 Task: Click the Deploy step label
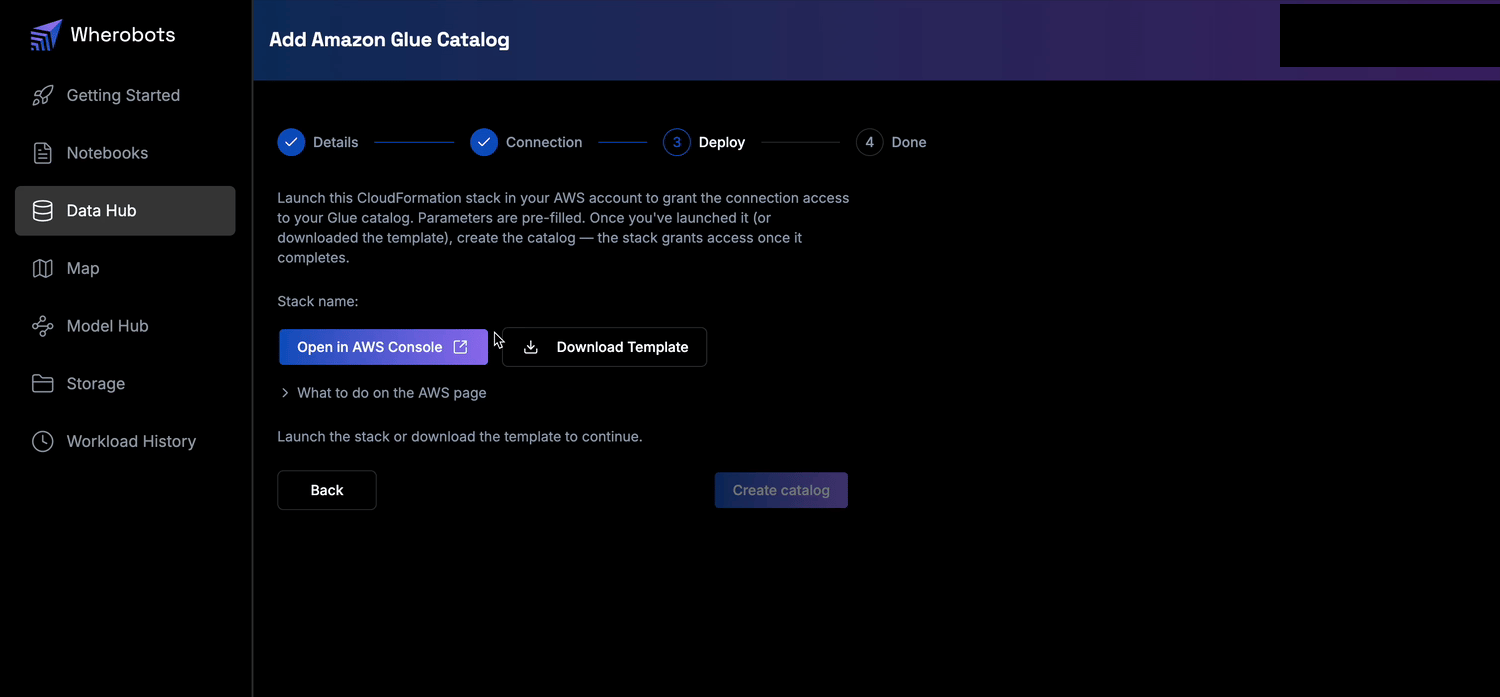[722, 142]
